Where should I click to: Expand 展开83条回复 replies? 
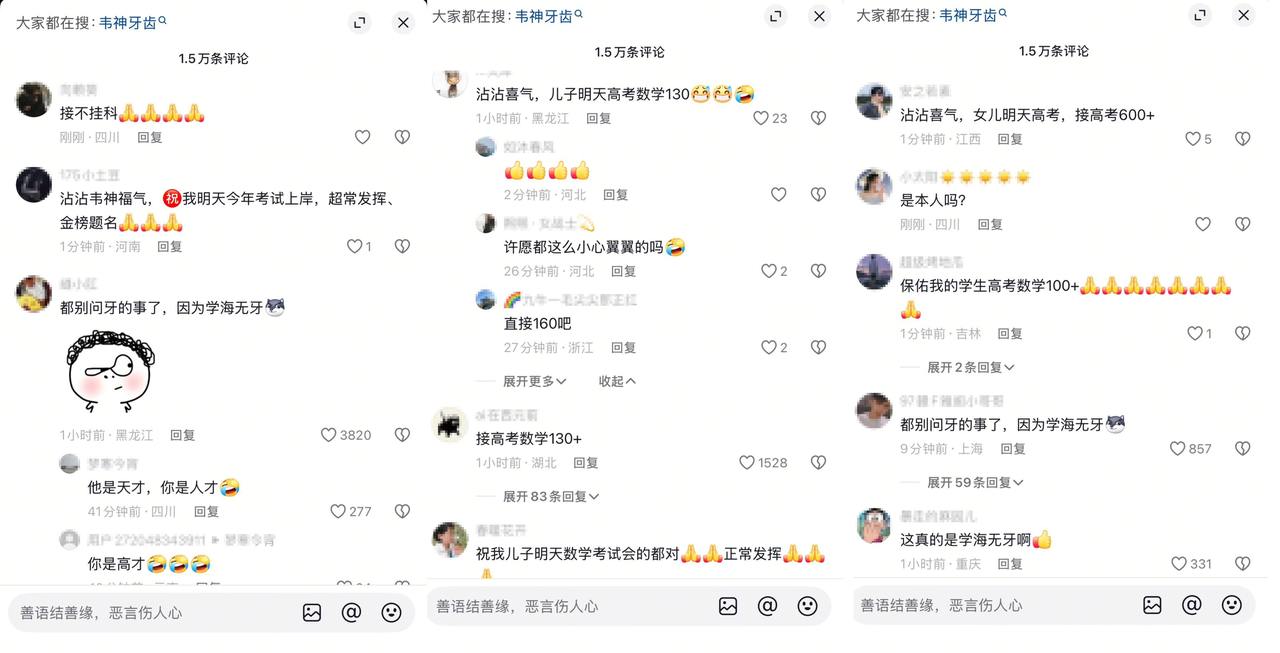click(551, 496)
